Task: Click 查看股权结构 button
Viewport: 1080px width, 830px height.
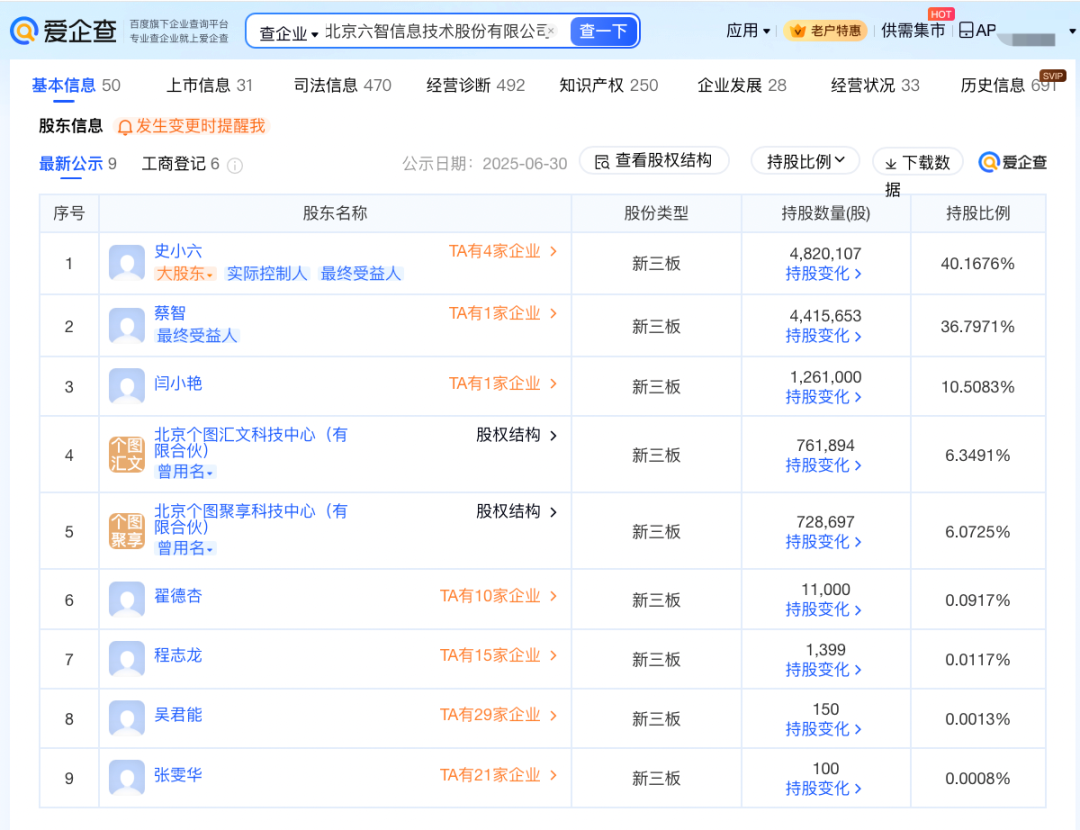Action: point(654,161)
